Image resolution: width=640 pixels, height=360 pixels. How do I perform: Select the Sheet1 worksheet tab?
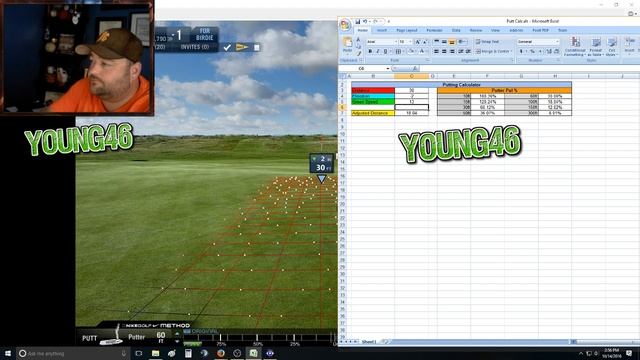tap(369, 342)
